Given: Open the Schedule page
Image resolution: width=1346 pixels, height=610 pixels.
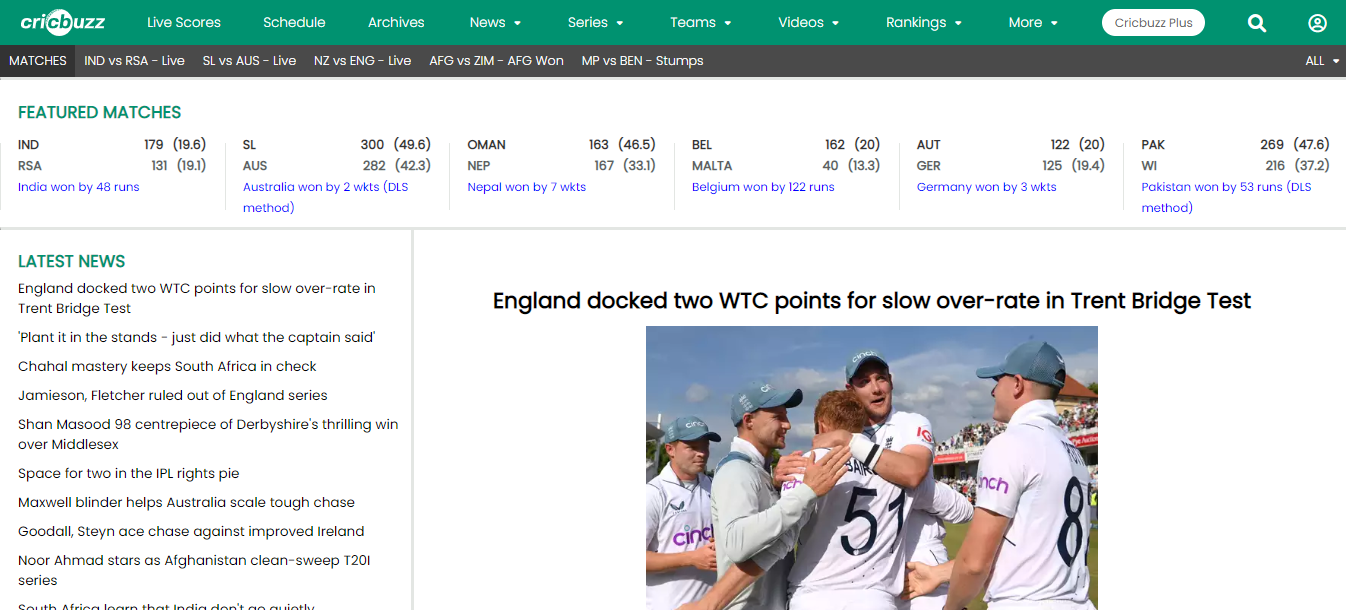Looking at the screenshot, I should pyautogui.click(x=294, y=22).
